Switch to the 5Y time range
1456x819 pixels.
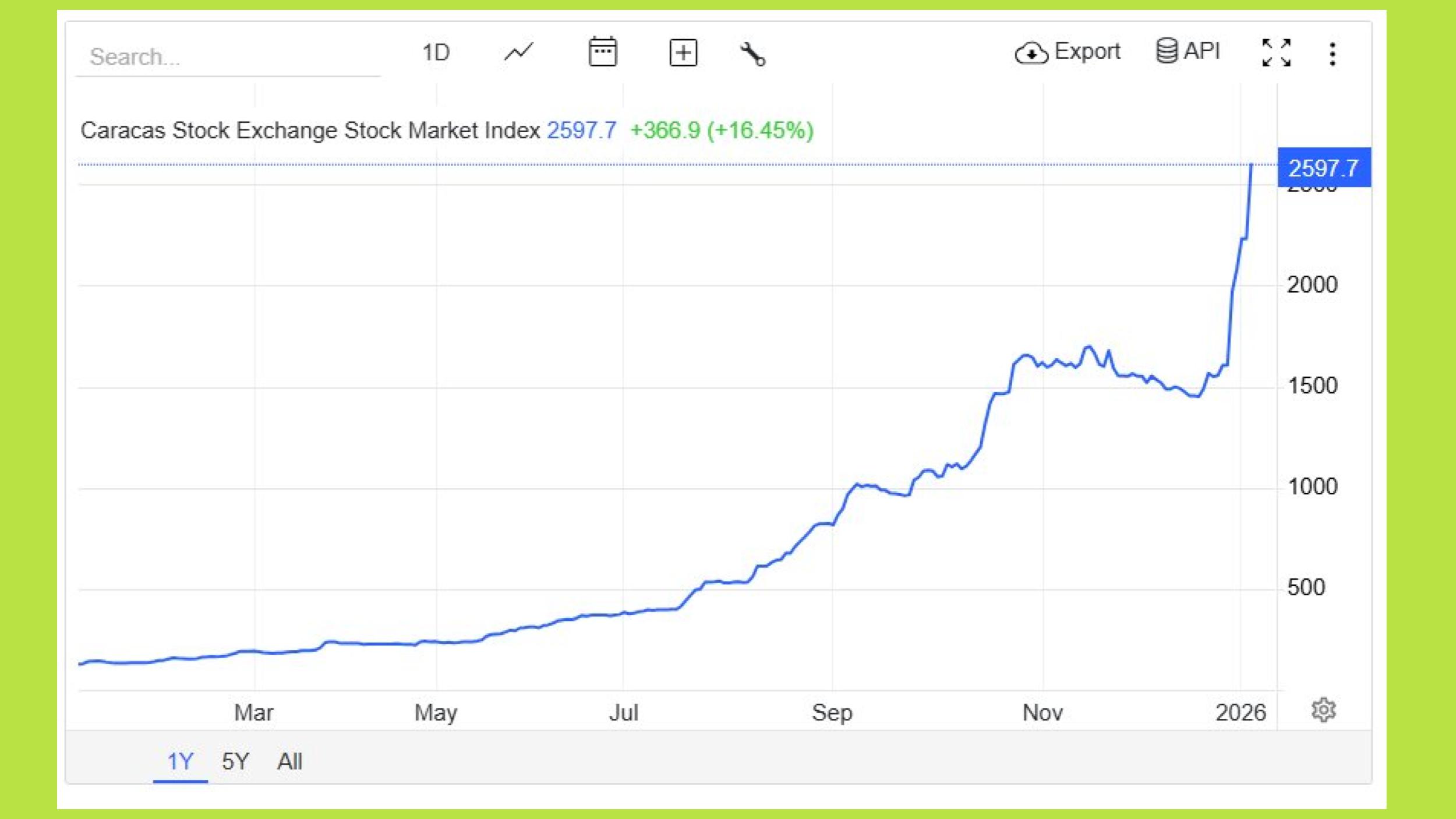point(235,761)
